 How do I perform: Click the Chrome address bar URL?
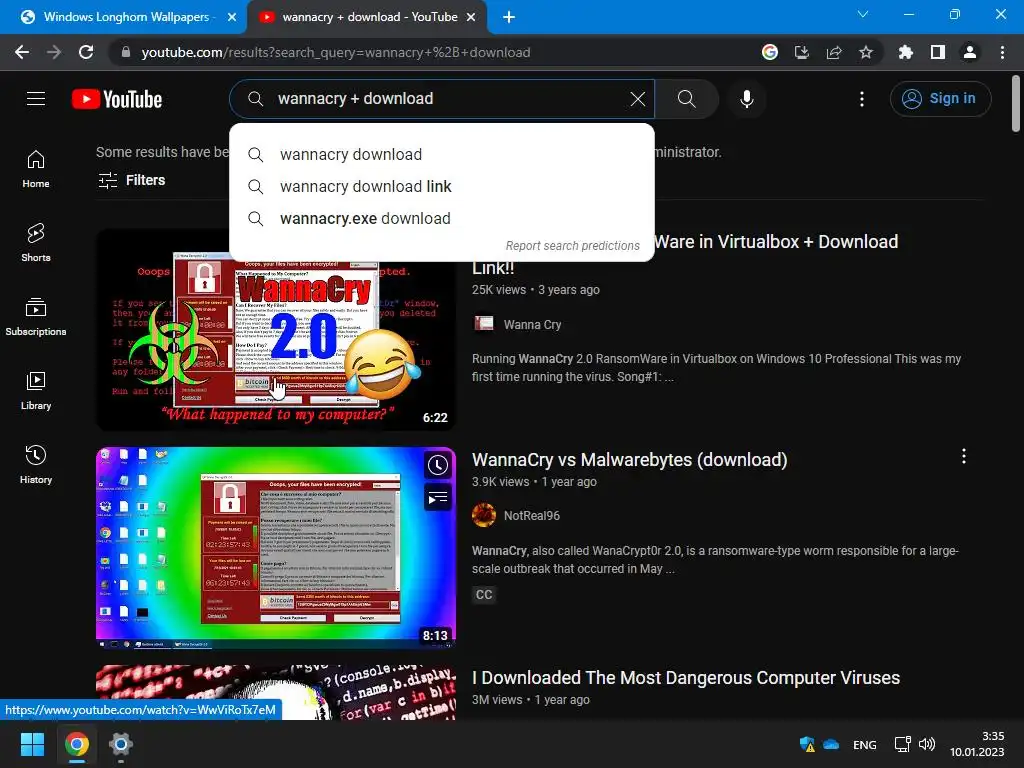pos(336,52)
